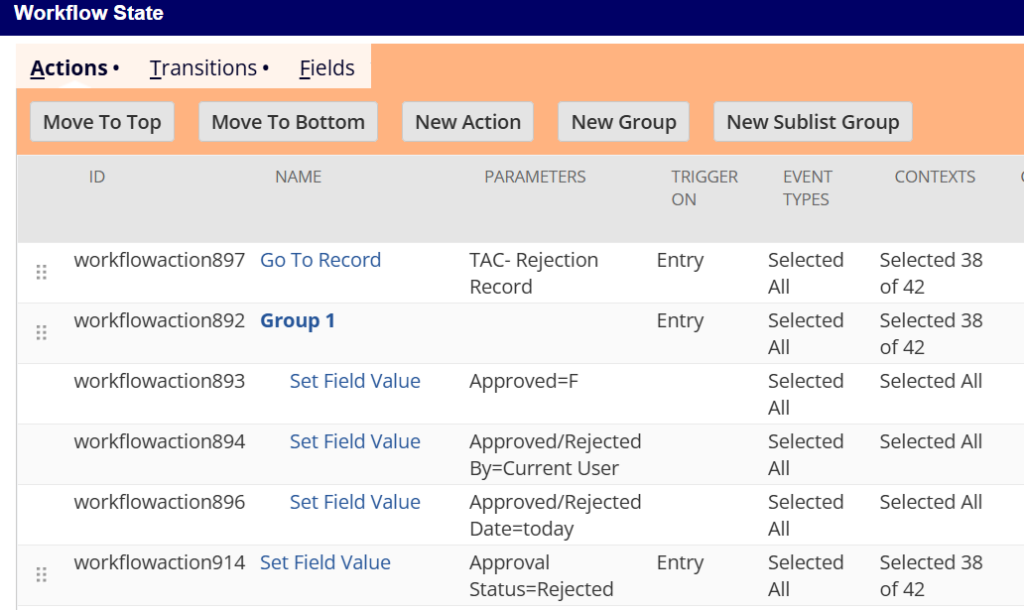The height and width of the screenshot is (610, 1024).
Task: Open the Fields tab
Action: pos(327,68)
